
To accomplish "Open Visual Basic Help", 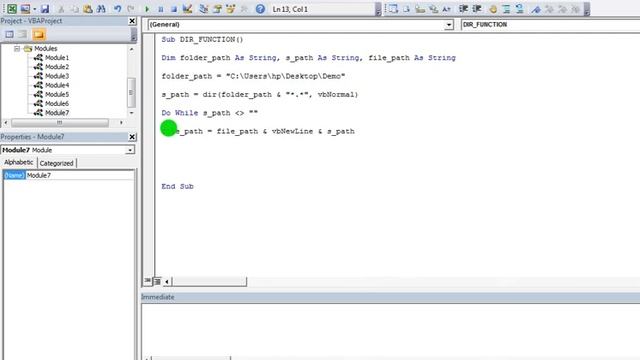I will [260, 9].
